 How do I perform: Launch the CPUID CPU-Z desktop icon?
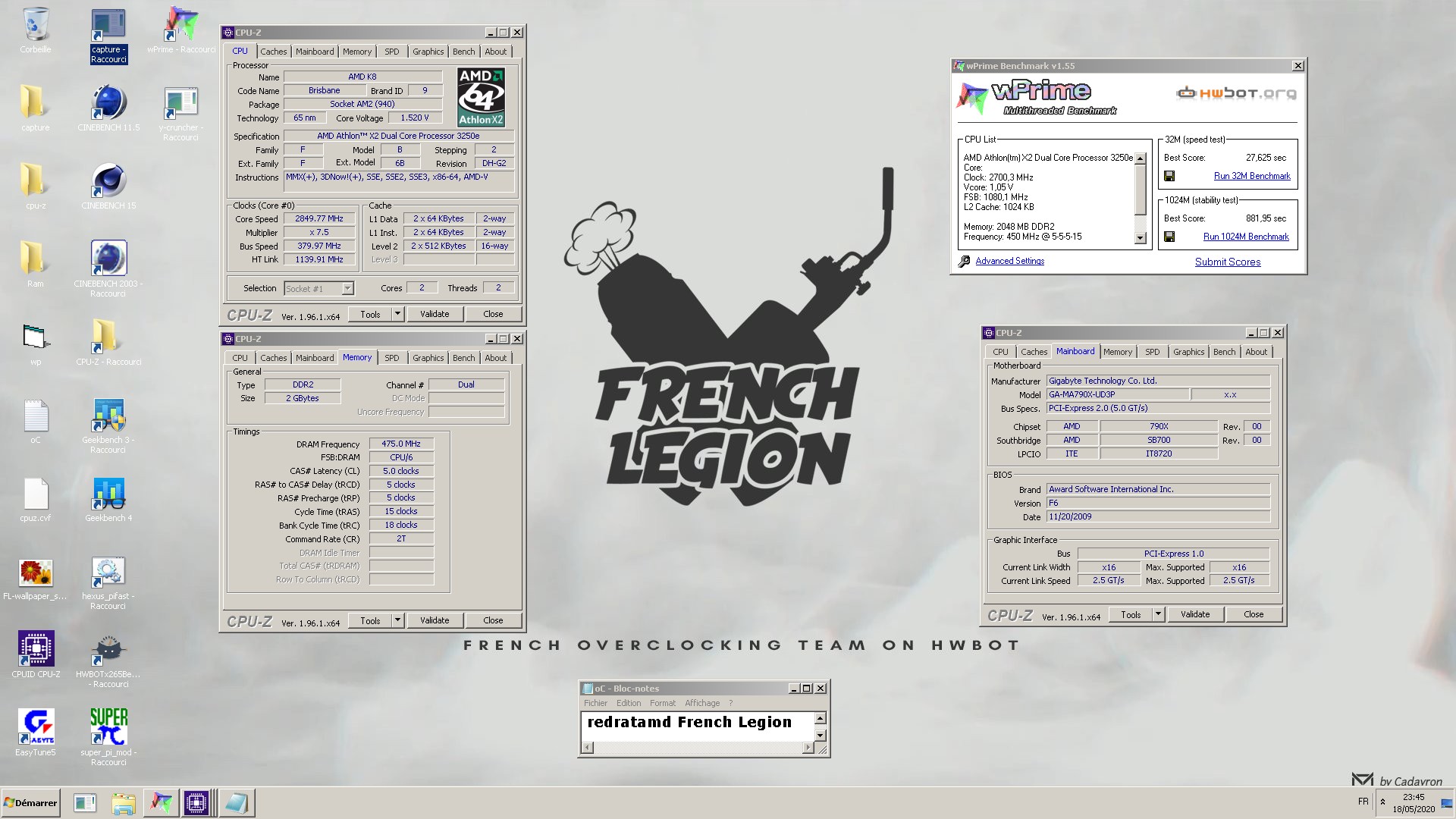[36, 654]
